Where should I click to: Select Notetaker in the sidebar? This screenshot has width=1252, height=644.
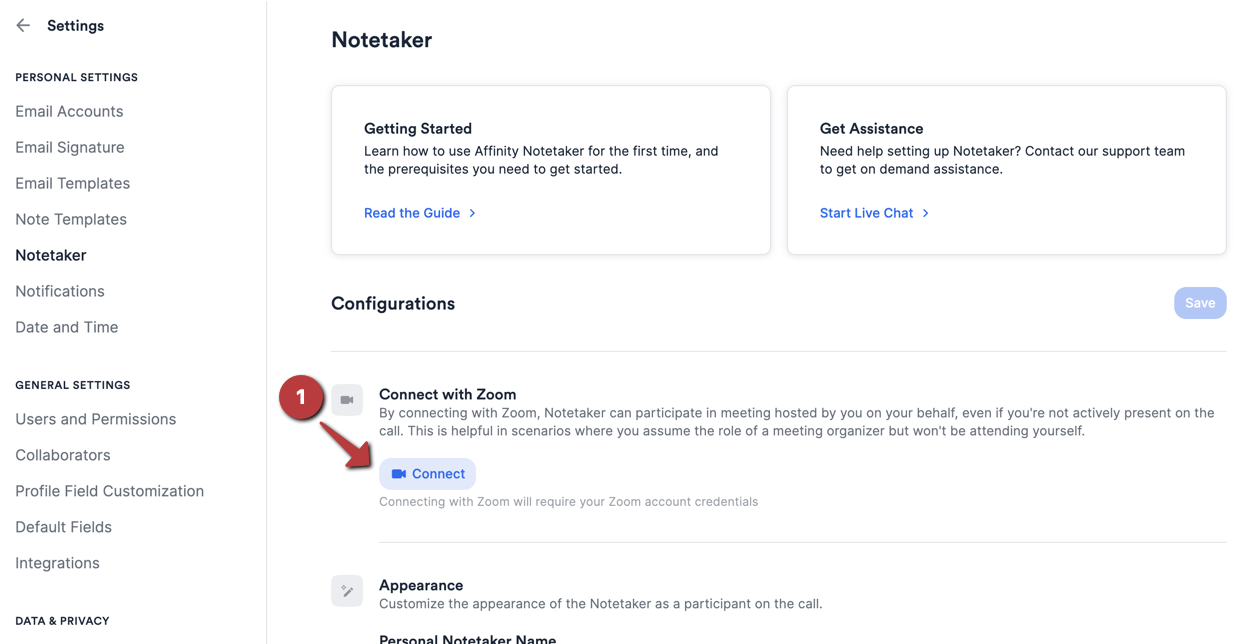tap(50, 255)
